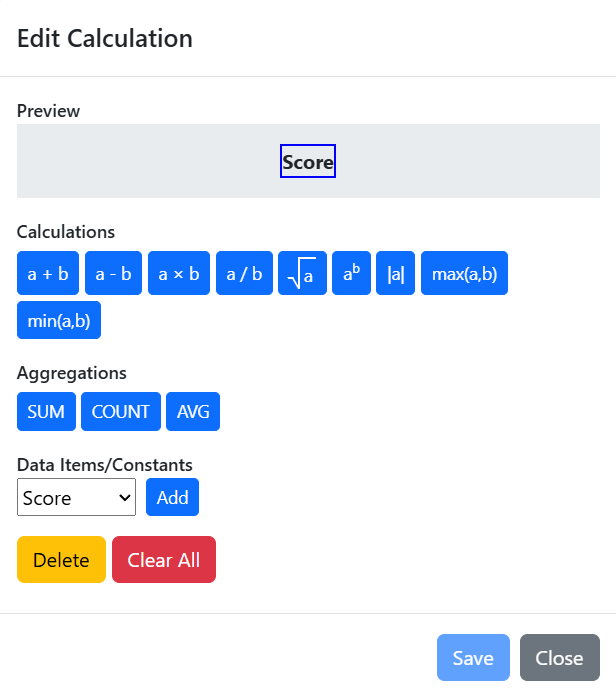Insert the square root of a operation
The height and width of the screenshot is (695, 616).
tap(302, 273)
